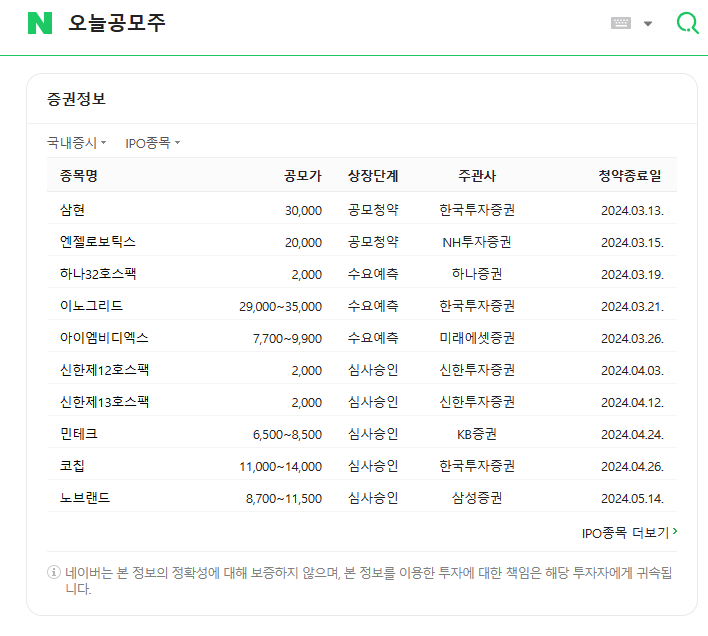Open the 삼현 stock entry
The width and height of the screenshot is (708, 636).
click(x=72, y=210)
